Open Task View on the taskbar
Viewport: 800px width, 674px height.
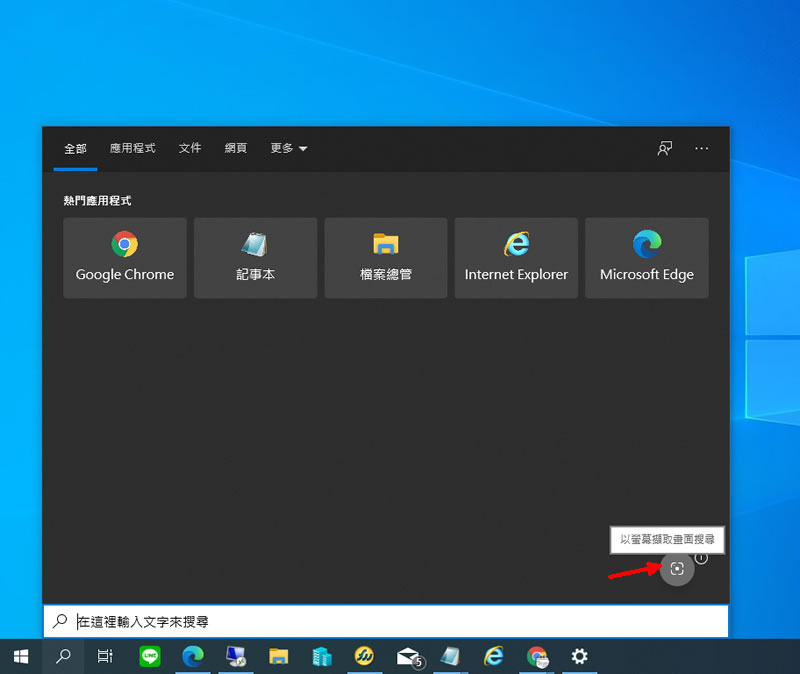pyautogui.click(x=105, y=656)
